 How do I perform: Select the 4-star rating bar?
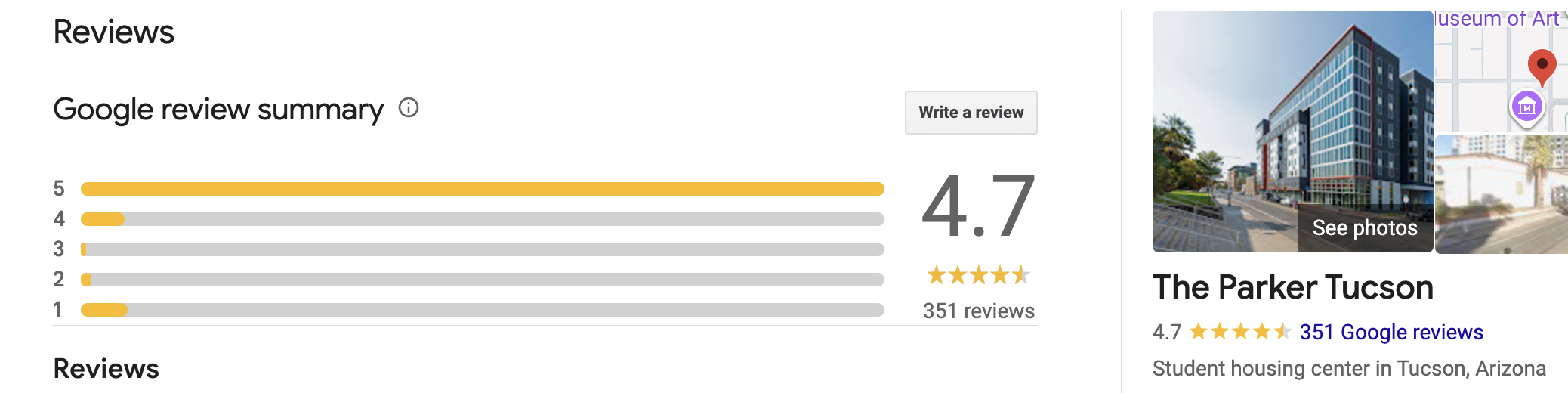482,219
